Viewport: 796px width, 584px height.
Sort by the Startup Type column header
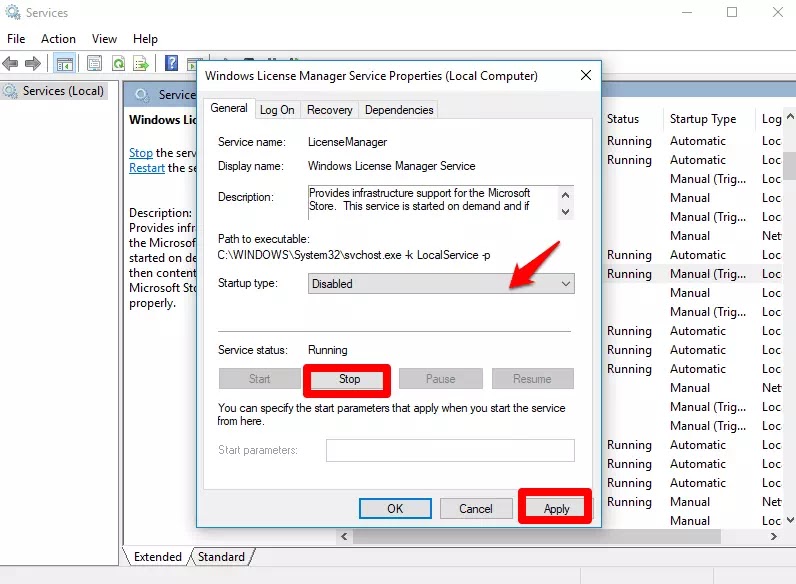(x=703, y=119)
